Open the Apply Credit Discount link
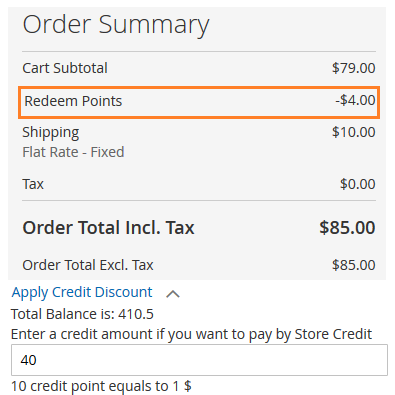The width and height of the screenshot is (395, 395). pos(82,293)
